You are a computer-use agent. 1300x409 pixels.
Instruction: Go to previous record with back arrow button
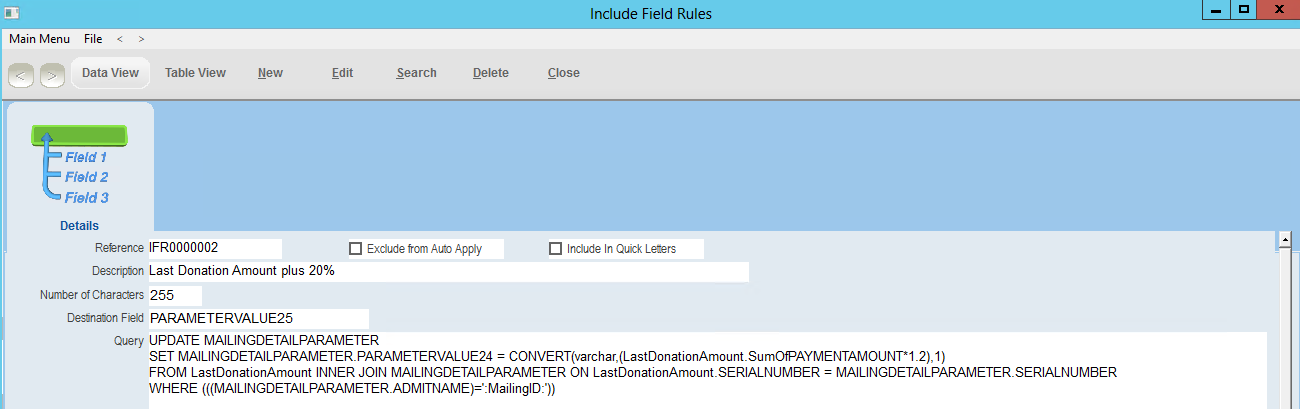(x=22, y=74)
